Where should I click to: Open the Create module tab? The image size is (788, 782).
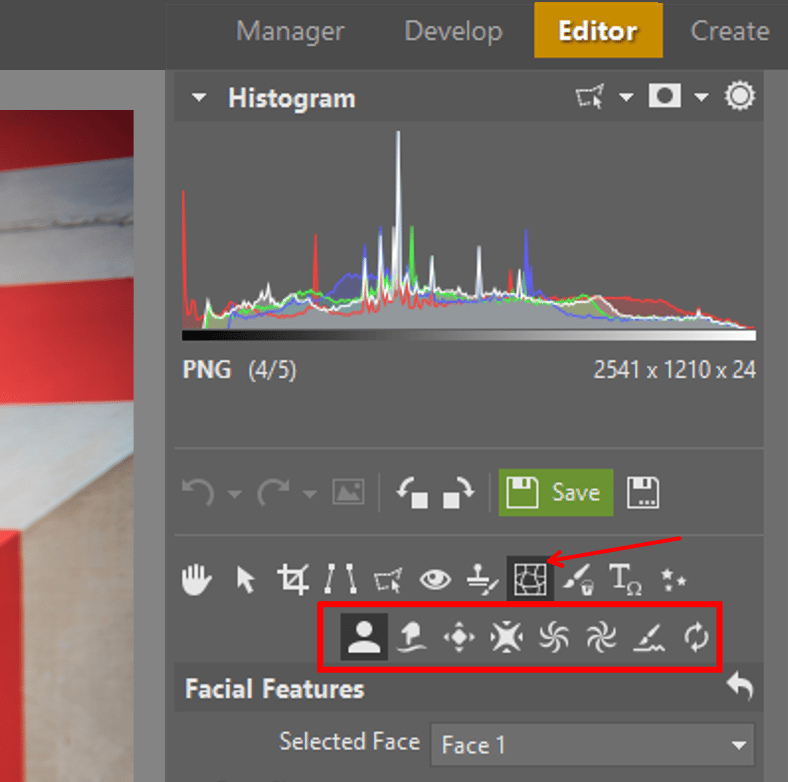click(x=730, y=31)
